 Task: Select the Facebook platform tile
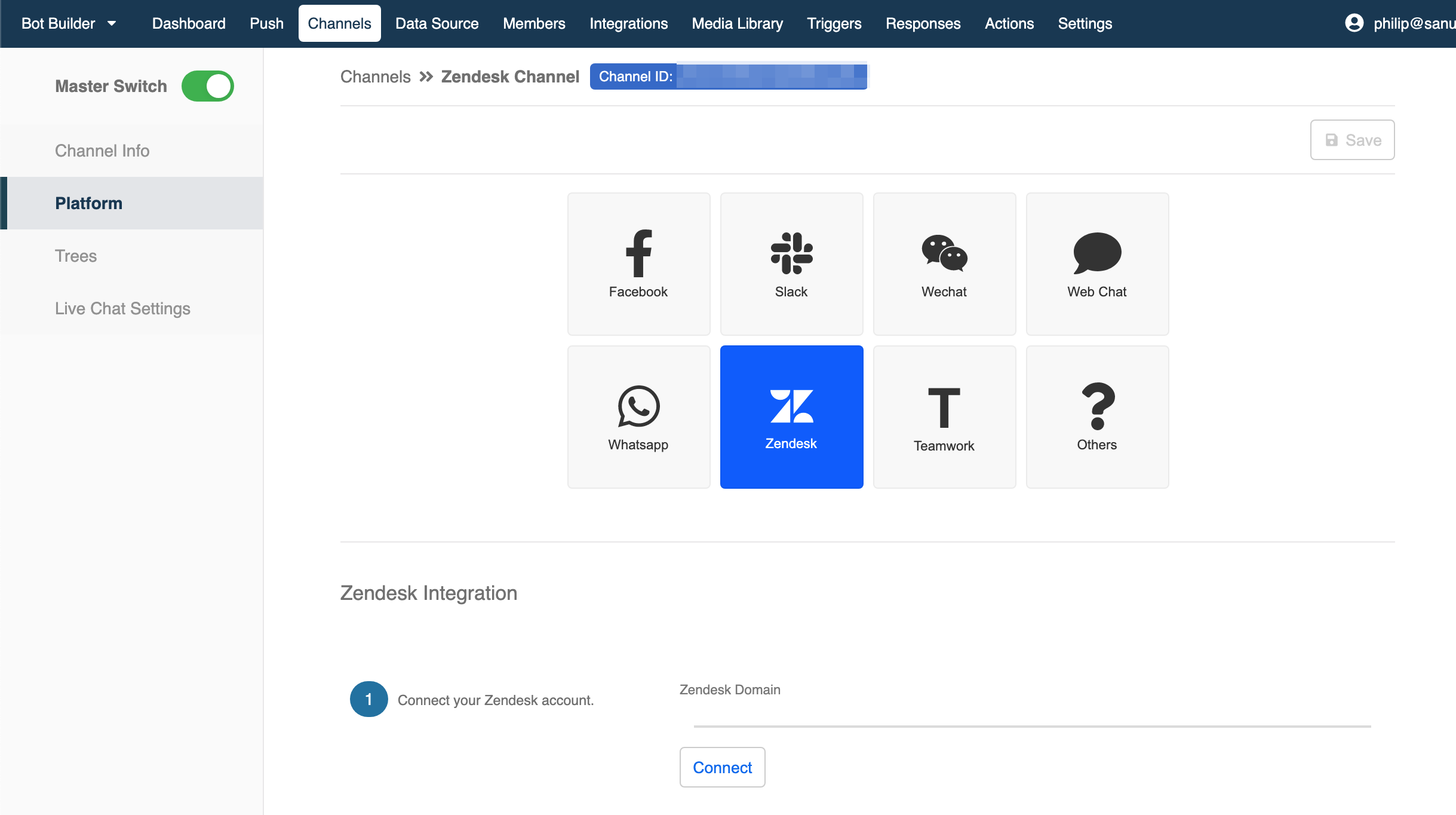click(x=638, y=264)
